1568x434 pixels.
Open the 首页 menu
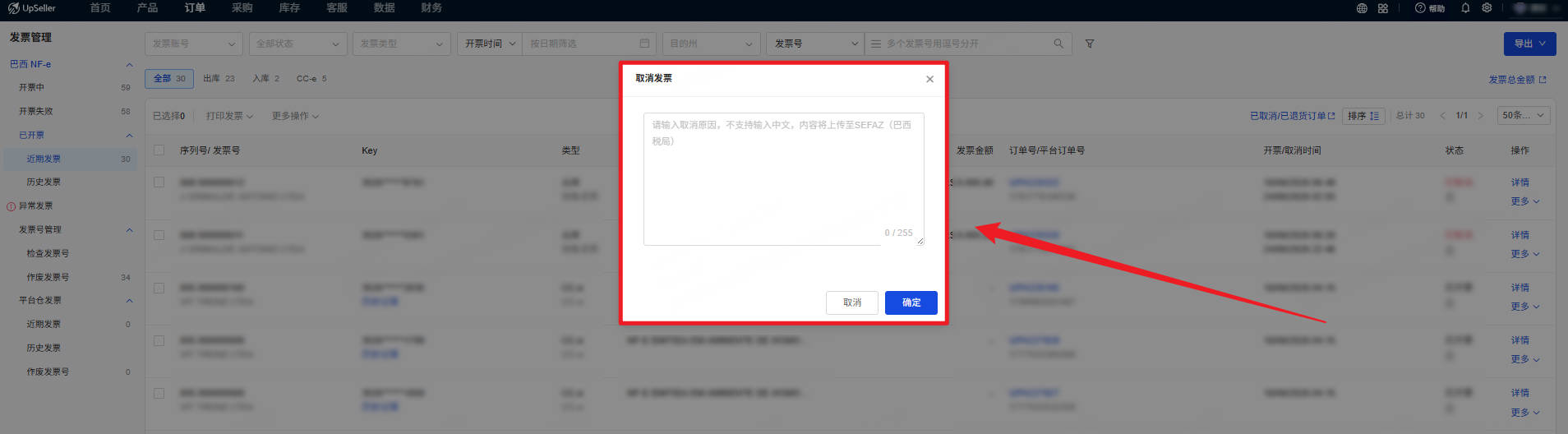click(x=100, y=8)
